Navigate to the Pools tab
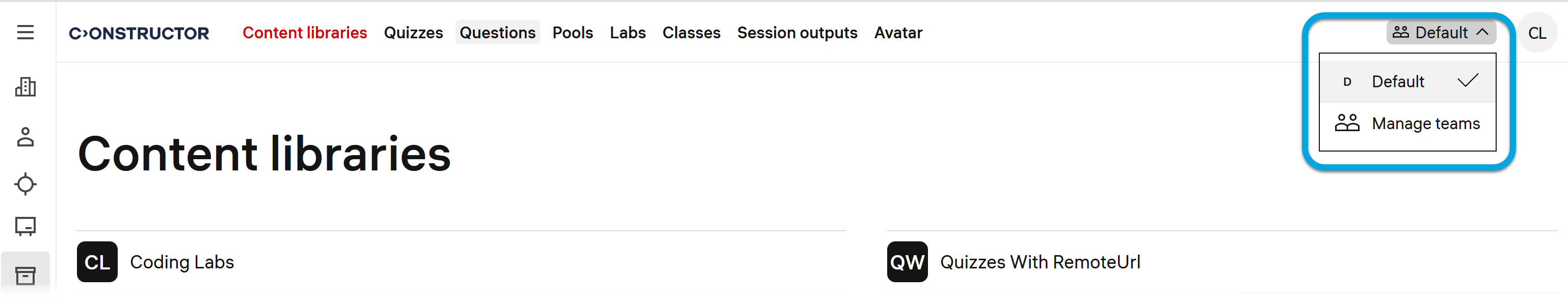The height and width of the screenshot is (298, 1568). click(572, 33)
